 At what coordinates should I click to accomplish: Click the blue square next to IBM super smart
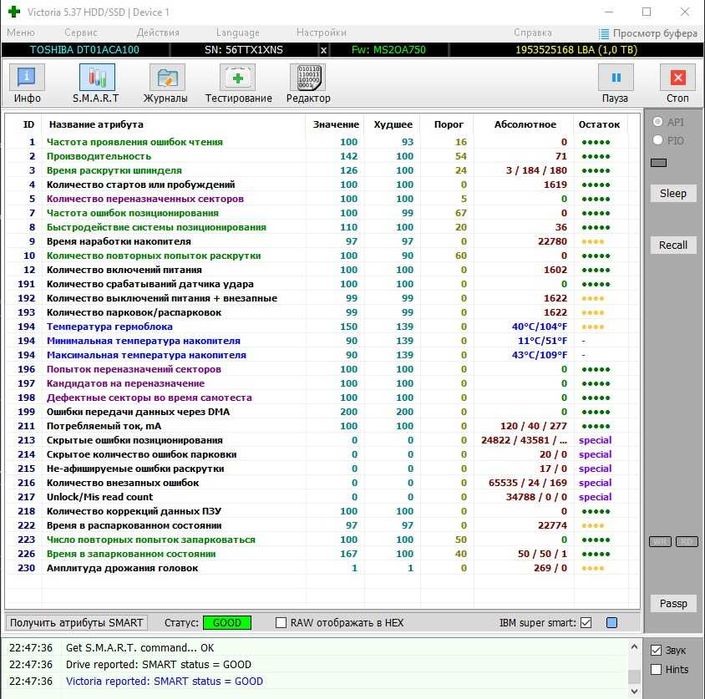coord(611,623)
